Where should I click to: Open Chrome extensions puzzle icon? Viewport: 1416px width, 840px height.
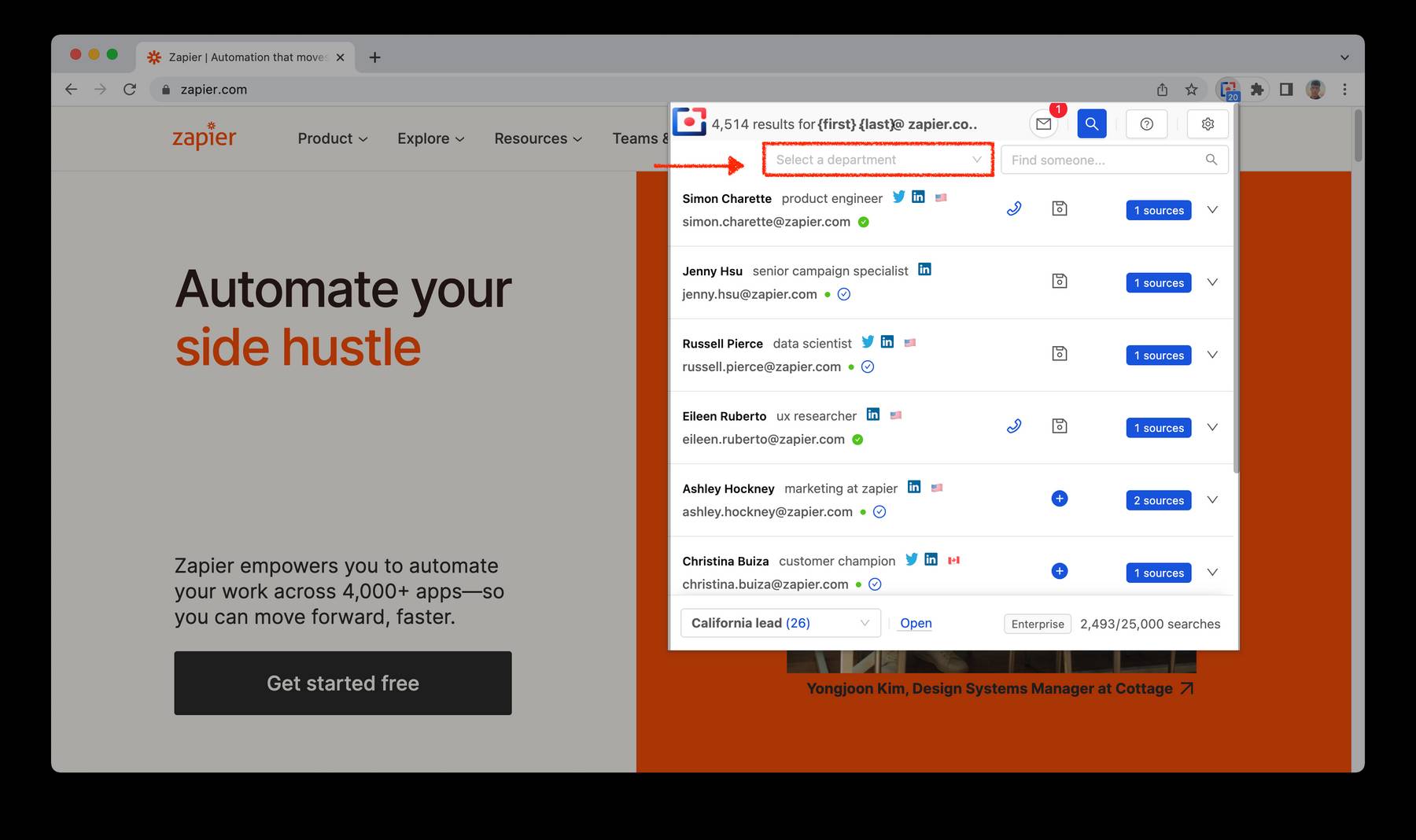pyautogui.click(x=1257, y=90)
